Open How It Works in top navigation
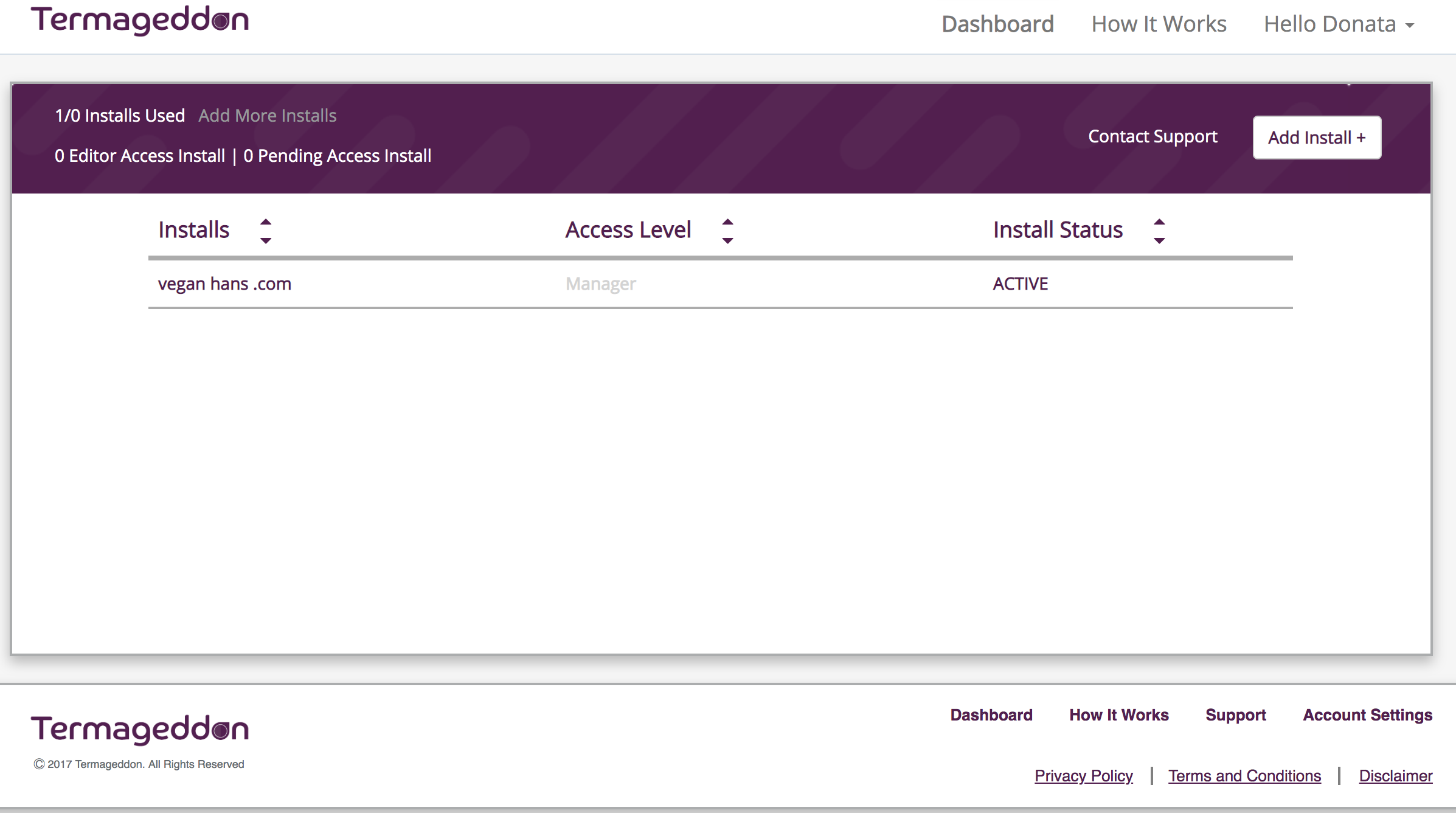The image size is (1456, 813). coord(1159,24)
